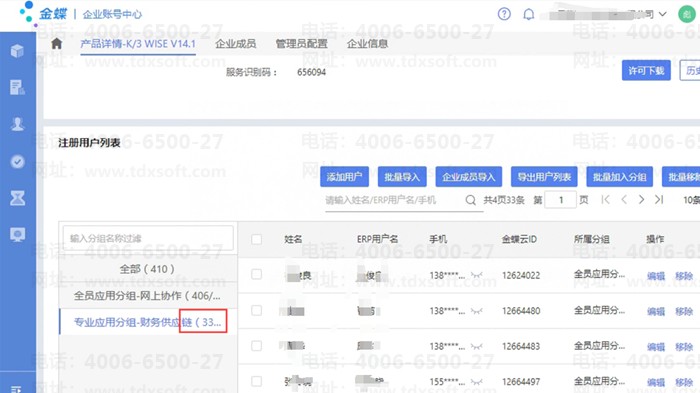Image resolution: width=700 pixels, height=393 pixels.
Task: Switch to 管理员配置 tab
Action: click(301, 44)
